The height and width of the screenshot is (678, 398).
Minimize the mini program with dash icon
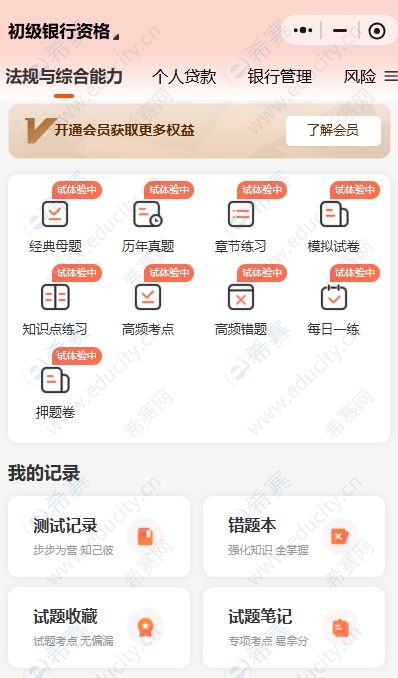(x=340, y=30)
